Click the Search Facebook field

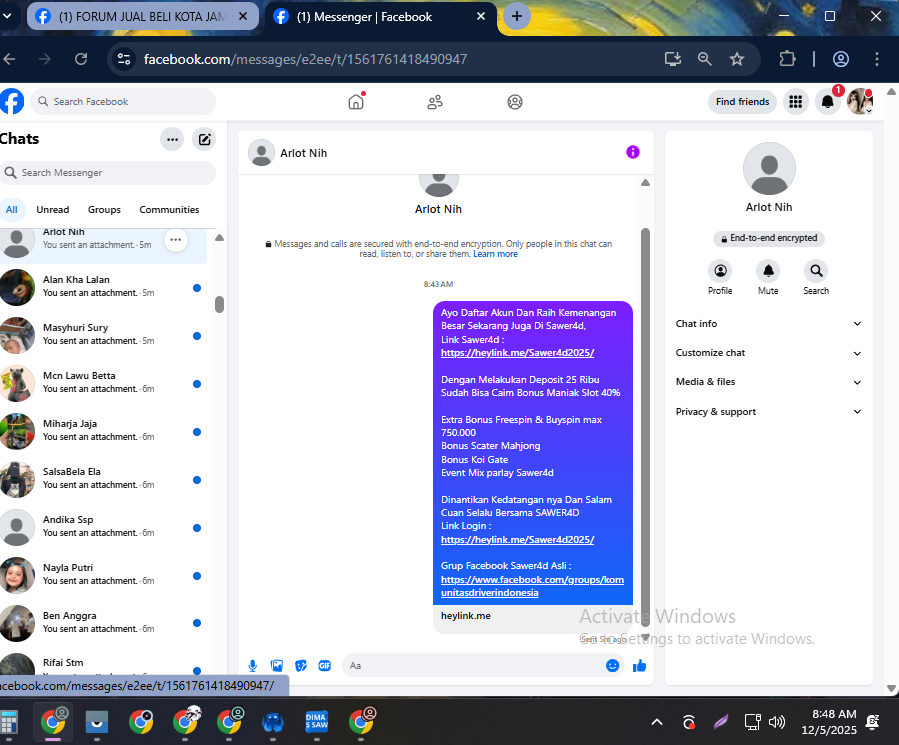click(x=123, y=102)
